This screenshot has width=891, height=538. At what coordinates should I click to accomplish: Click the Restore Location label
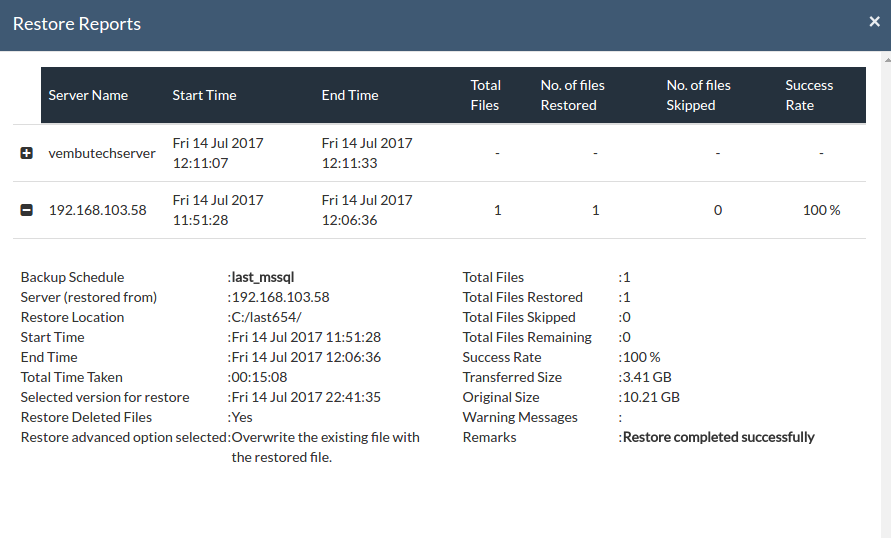(x=72, y=317)
